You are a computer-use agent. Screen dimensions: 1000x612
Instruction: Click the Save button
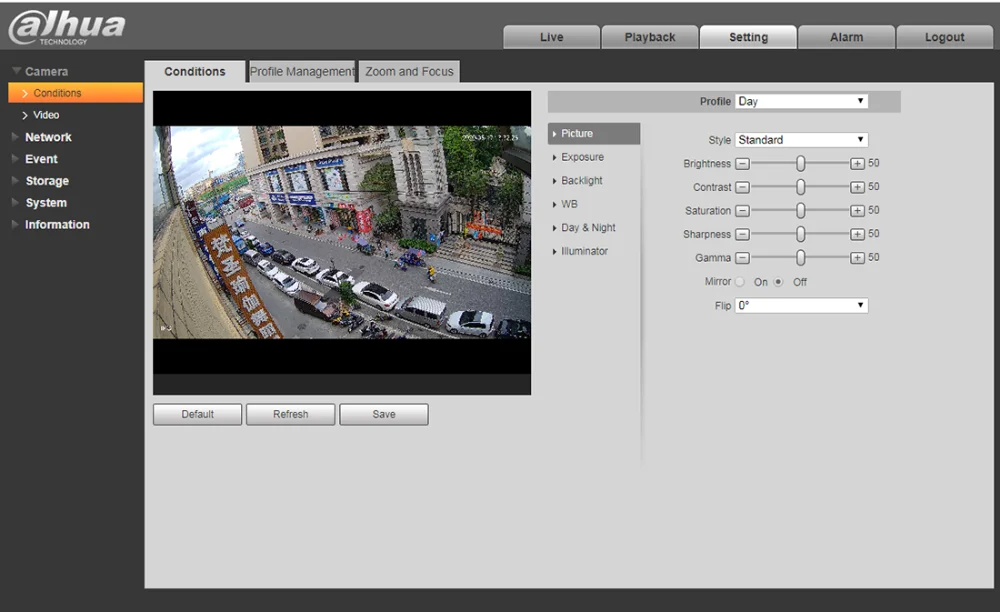384,414
